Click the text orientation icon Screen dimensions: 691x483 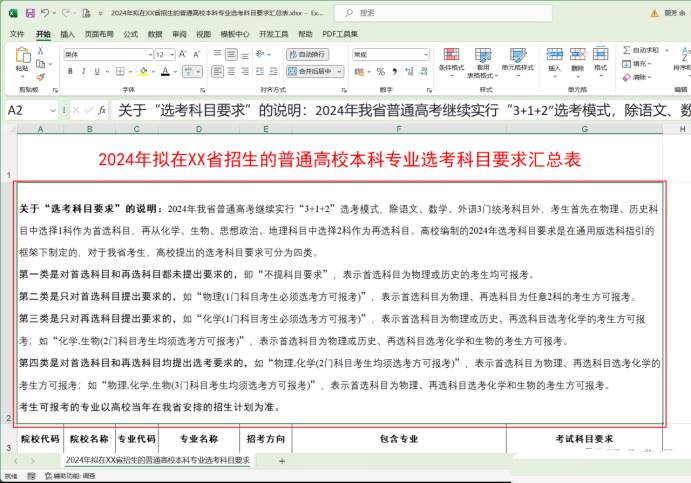pos(260,54)
